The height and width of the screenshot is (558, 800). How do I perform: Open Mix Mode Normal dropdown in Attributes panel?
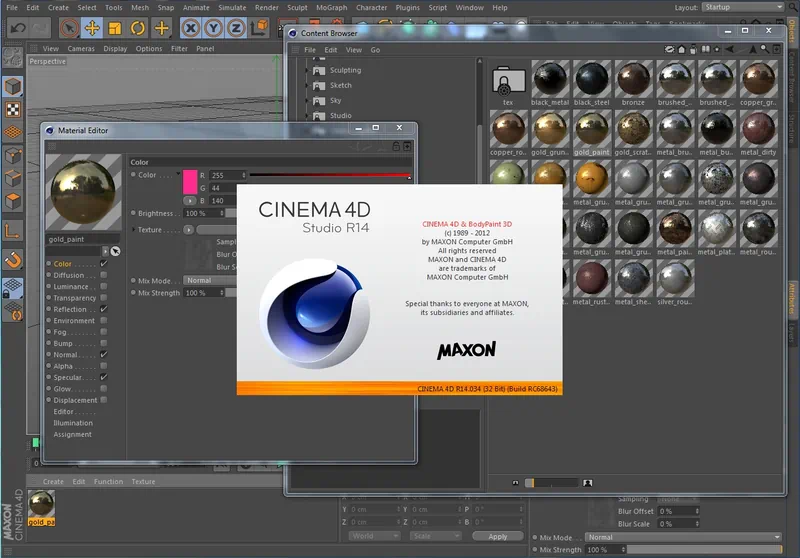click(x=683, y=537)
